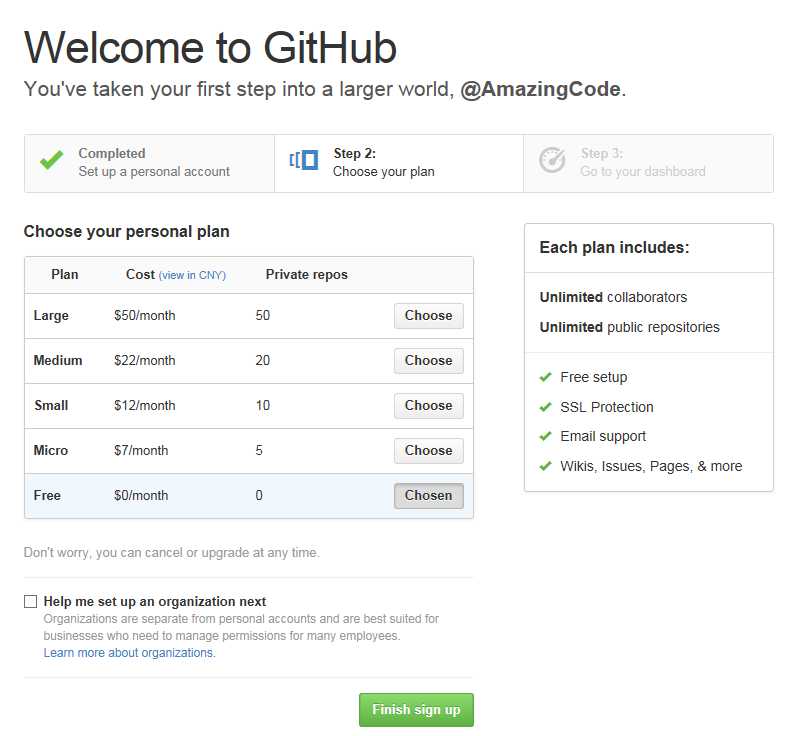Choose the Micro $7/month plan

click(x=429, y=451)
